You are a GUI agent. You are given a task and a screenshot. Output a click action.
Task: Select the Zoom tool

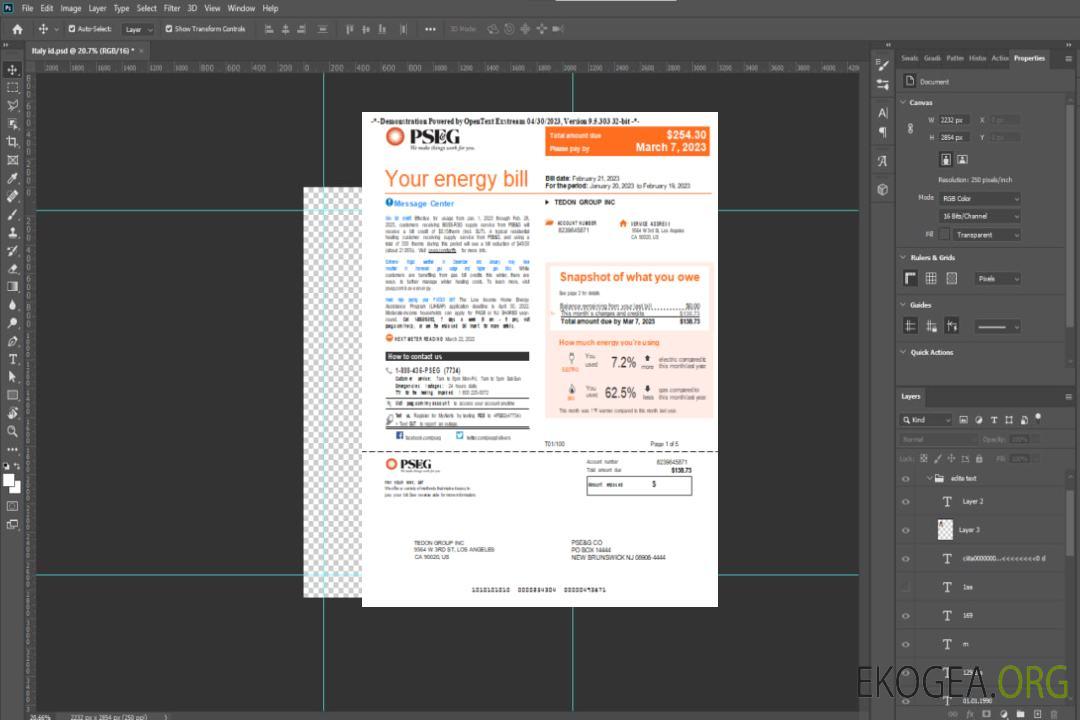13,431
